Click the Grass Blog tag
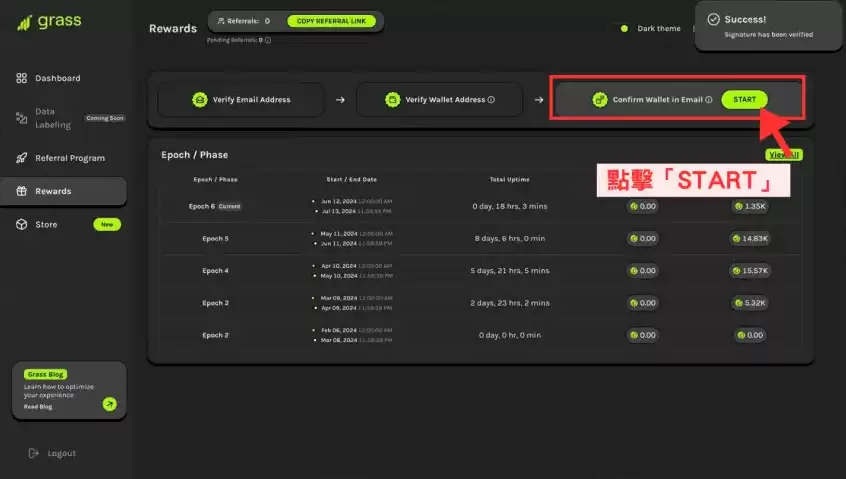 (45, 374)
